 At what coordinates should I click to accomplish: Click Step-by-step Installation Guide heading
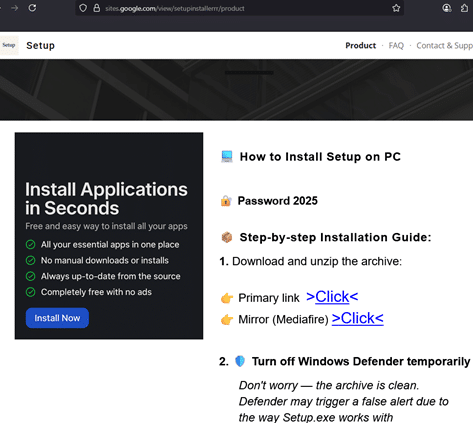tap(335, 237)
